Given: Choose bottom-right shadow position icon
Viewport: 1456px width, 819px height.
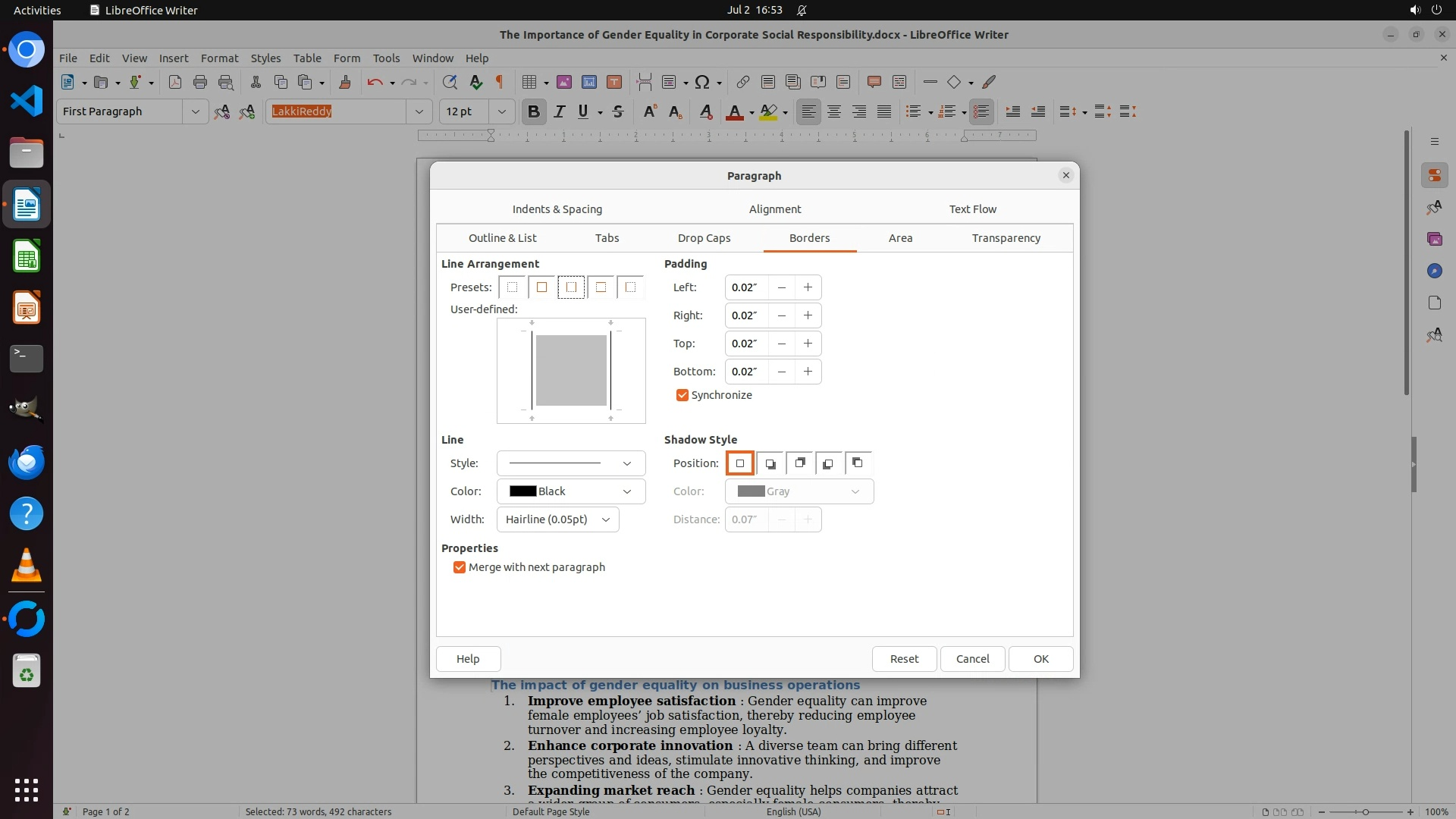Looking at the screenshot, I should coord(770,463).
